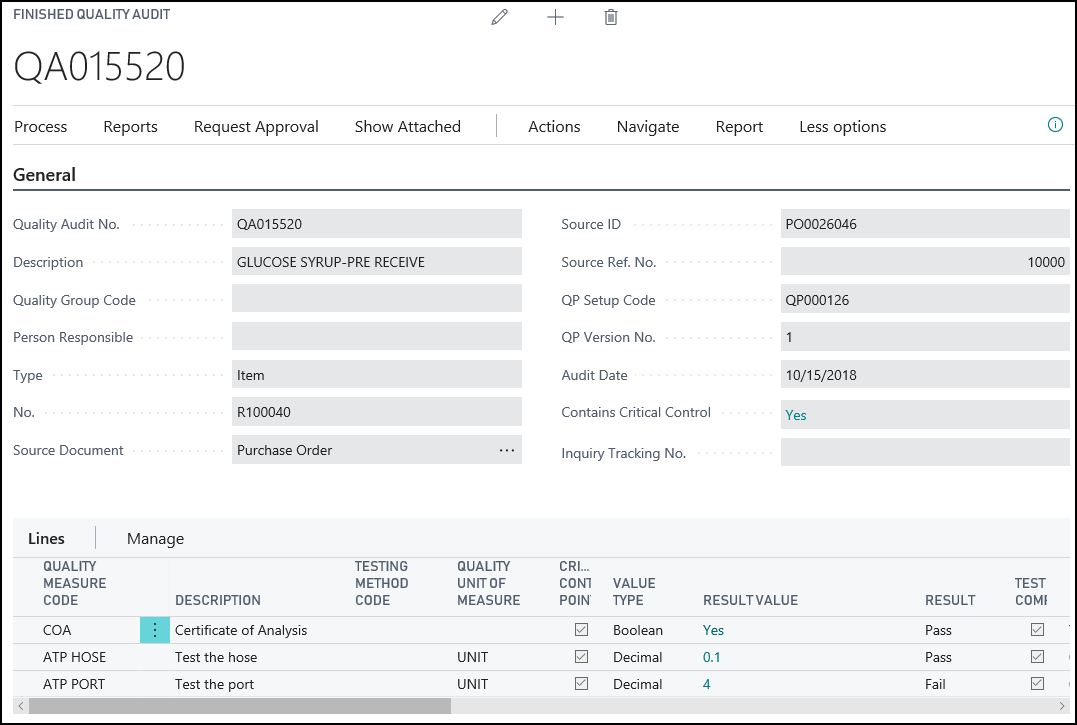Open the three-dot menu on COA row
This screenshot has height=725, width=1077.
(154, 630)
